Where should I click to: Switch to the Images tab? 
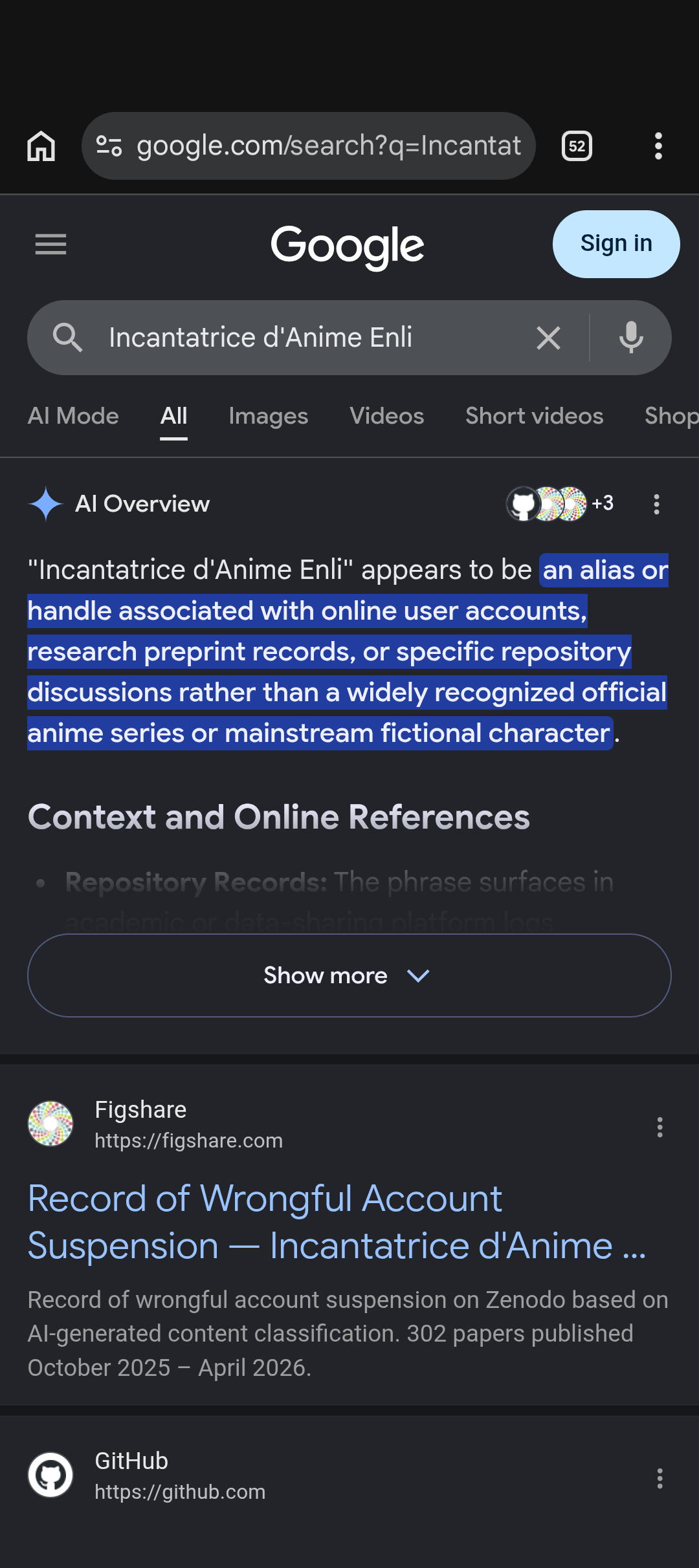coord(268,416)
